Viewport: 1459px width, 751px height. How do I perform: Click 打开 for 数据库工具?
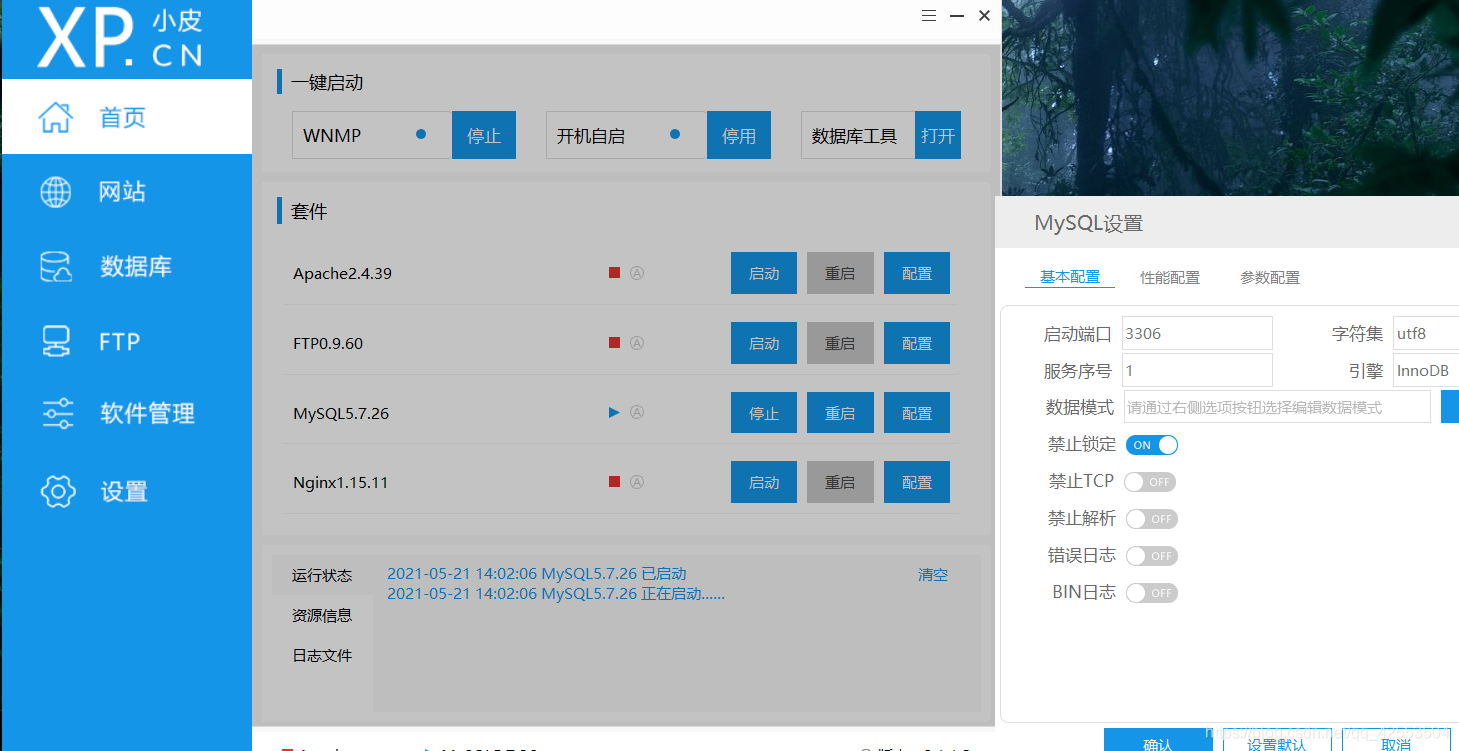(938, 135)
